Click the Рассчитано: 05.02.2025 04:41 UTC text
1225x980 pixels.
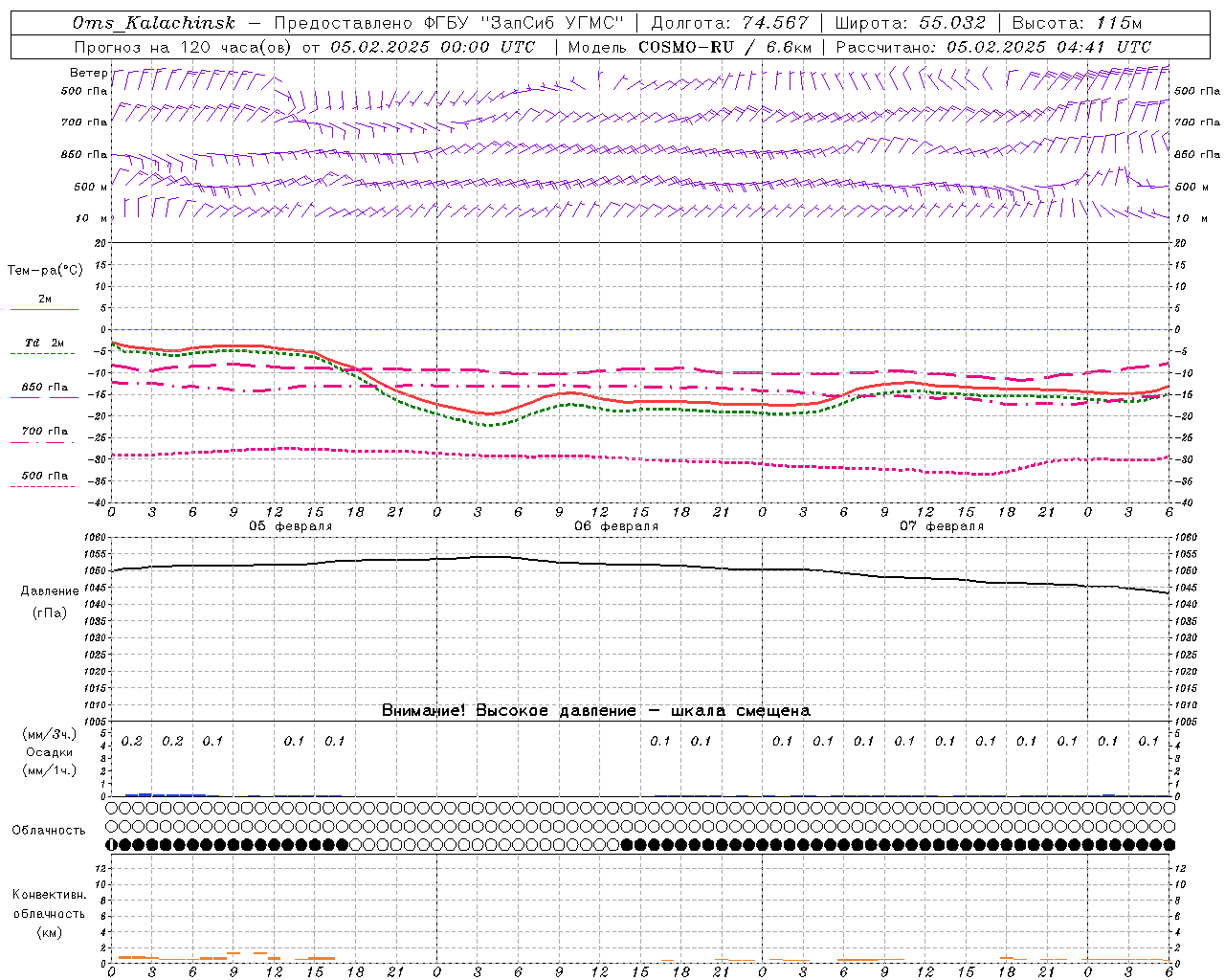(993, 47)
